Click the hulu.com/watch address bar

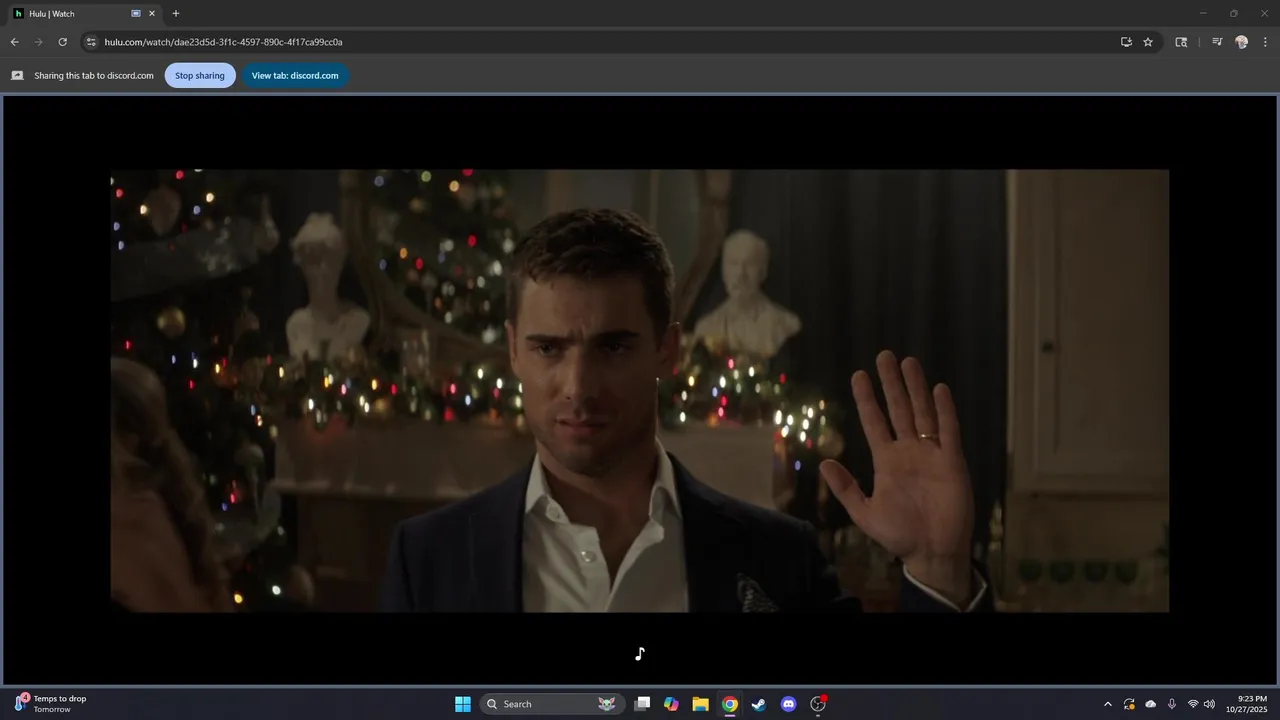[600, 42]
